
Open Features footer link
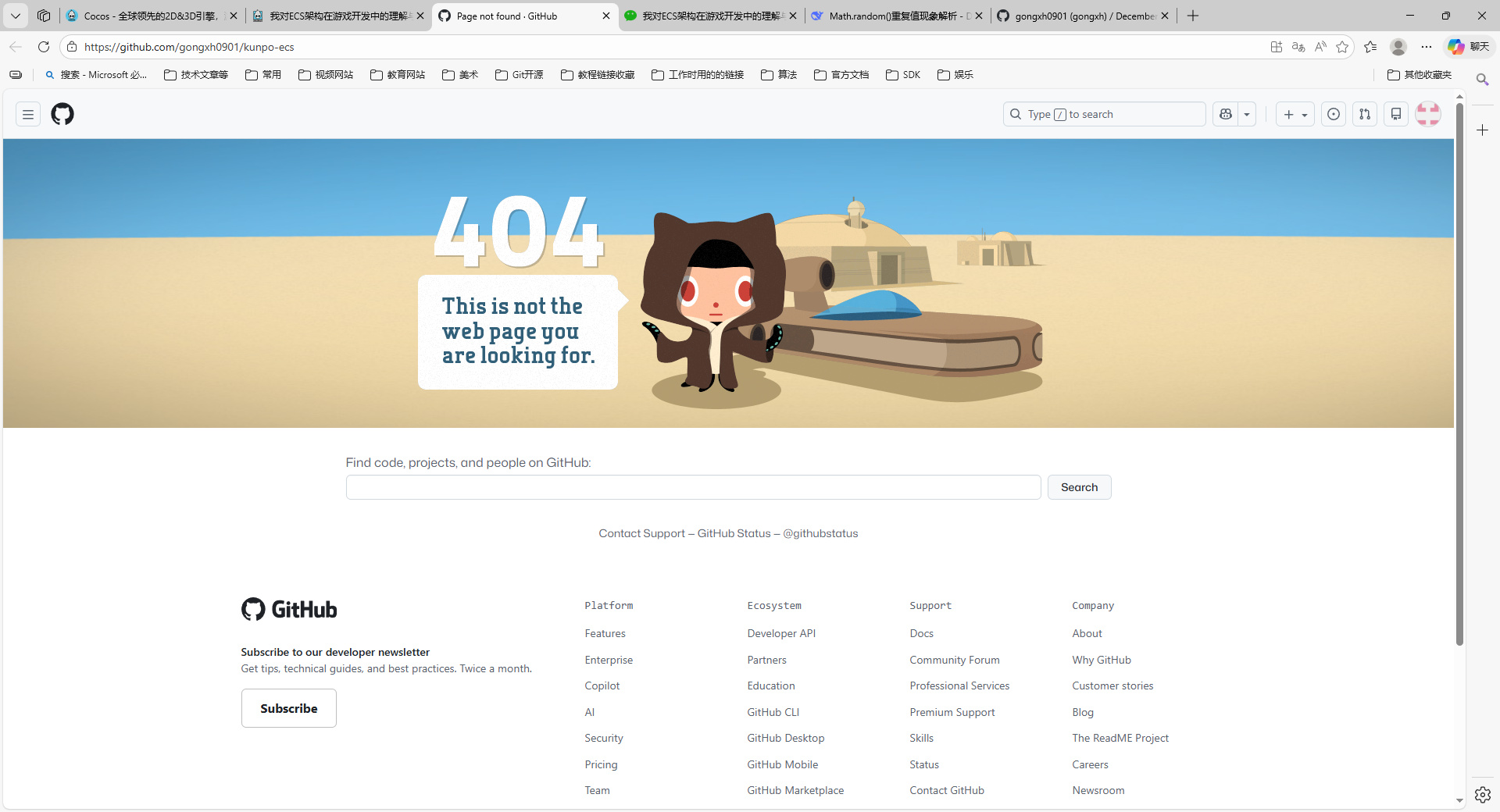coord(605,634)
